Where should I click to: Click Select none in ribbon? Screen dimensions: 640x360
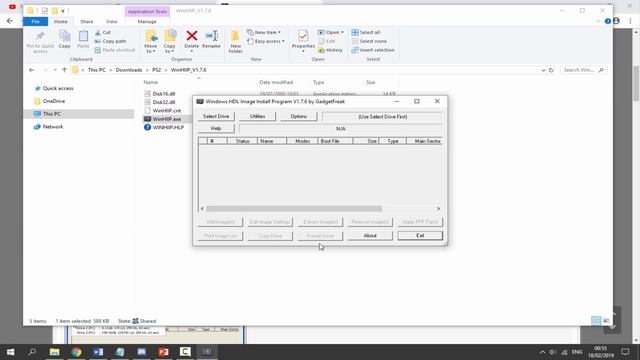(x=369, y=41)
